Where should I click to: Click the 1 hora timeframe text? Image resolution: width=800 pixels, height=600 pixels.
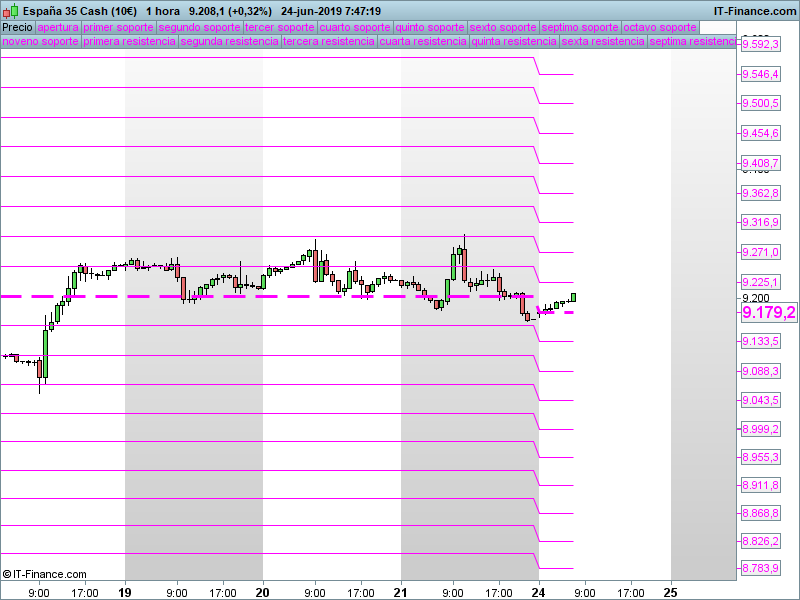pos(163,11)
